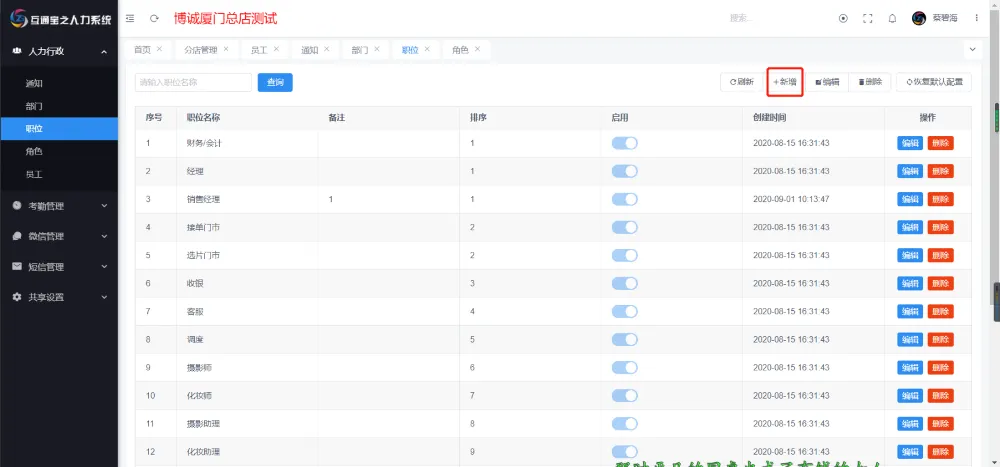Screen dimensions: 1000x467
Task: Click the page reload icon in header
Action: click(154, 18)
